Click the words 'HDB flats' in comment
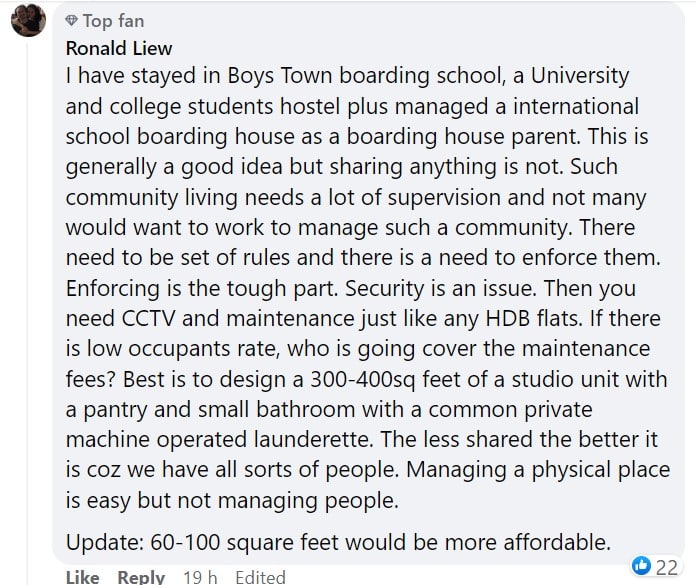The width and height of the screenshot is (696, 585). click(533, 318)
